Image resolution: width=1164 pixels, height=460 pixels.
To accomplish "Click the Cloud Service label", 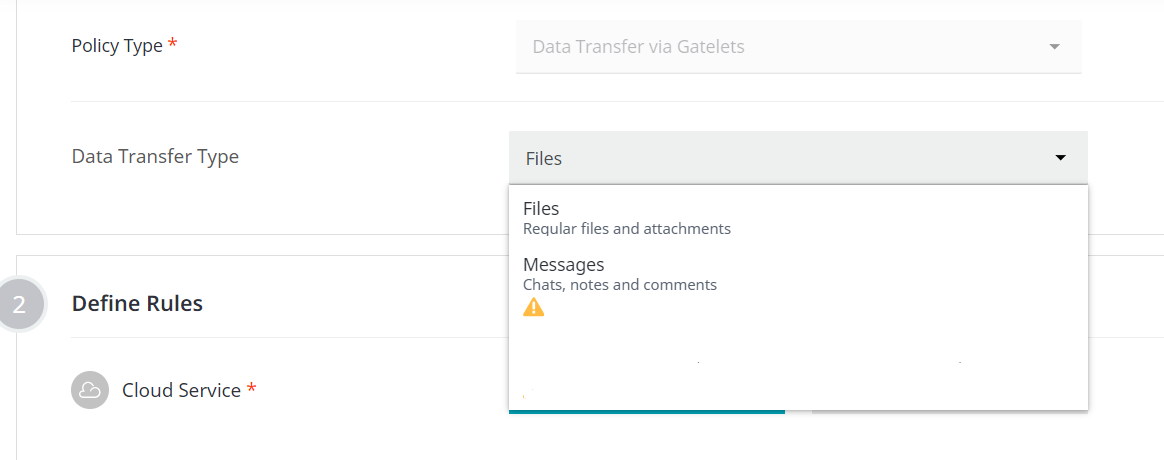I will [181, 390].
